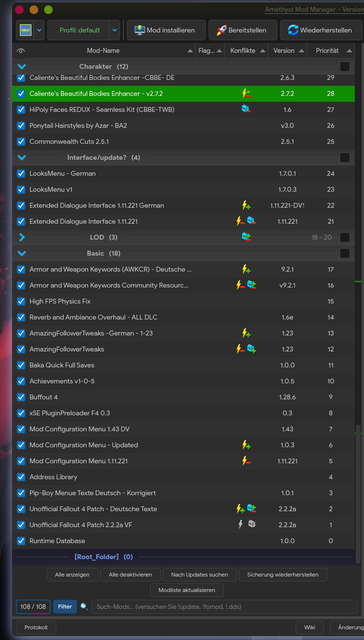Screen dimensions: 364x640
Task: Click the Bereitstellen rocket button
Action: [242, 30]
